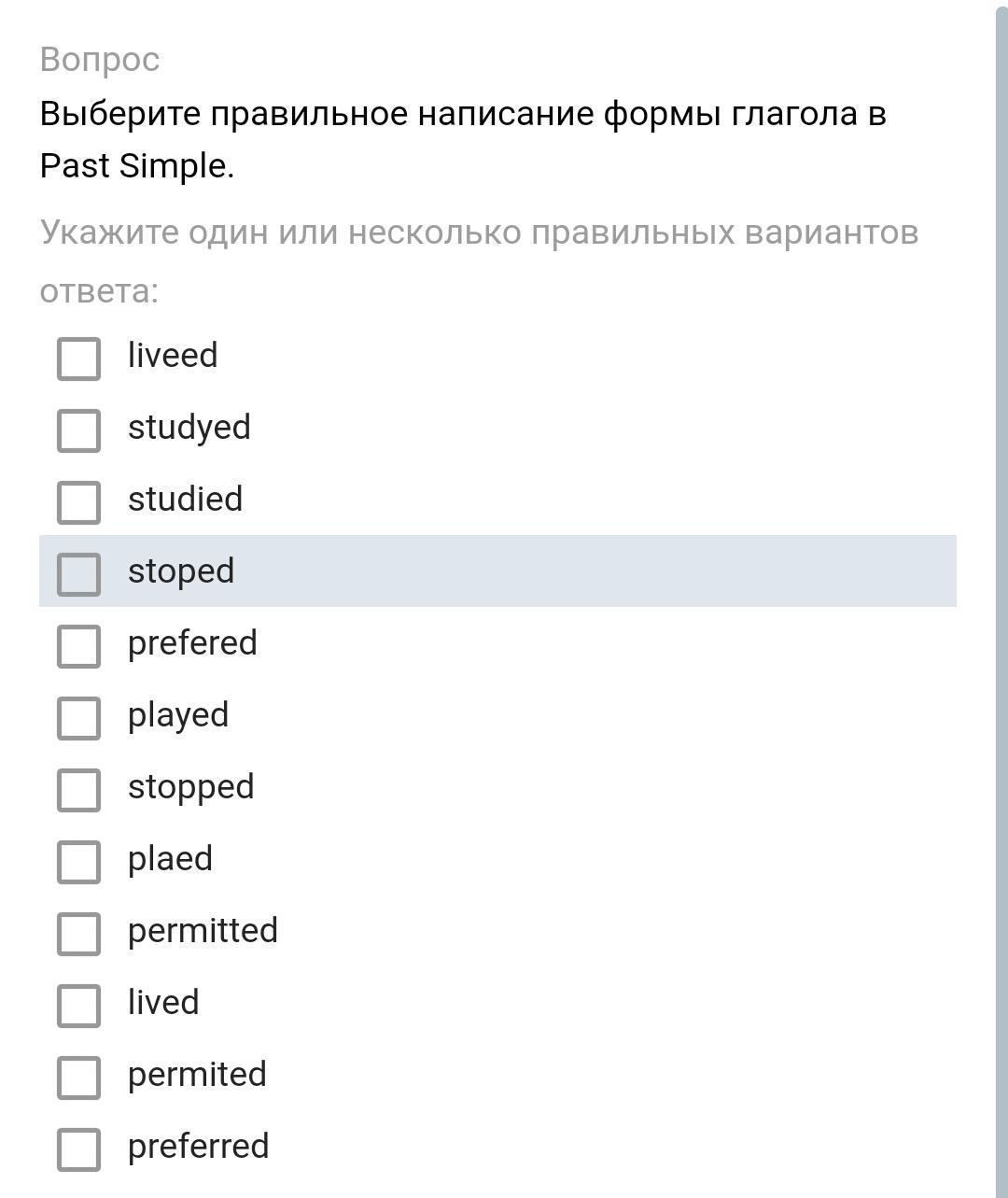This screenshot has width=1008, height=1198.
Task: Click the 'permitted' answer label text
Action: click(x=203, y=931)
